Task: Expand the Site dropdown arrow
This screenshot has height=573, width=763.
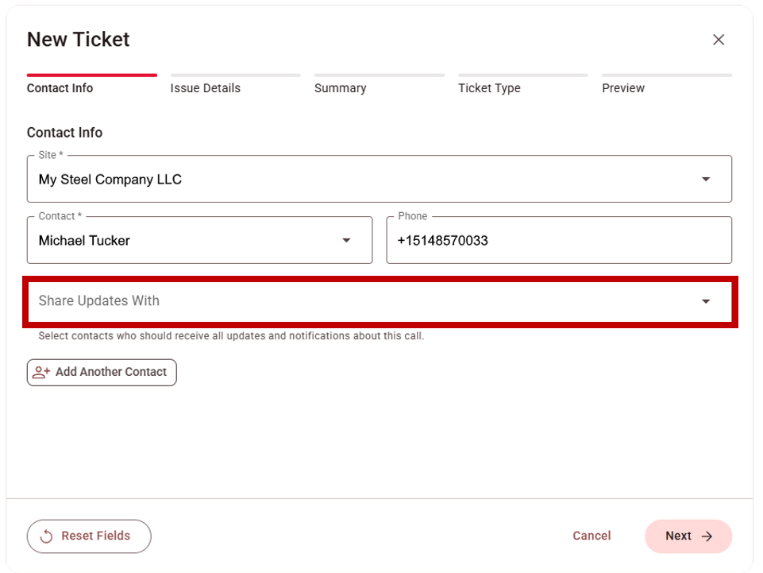Action: coord(706,180)
